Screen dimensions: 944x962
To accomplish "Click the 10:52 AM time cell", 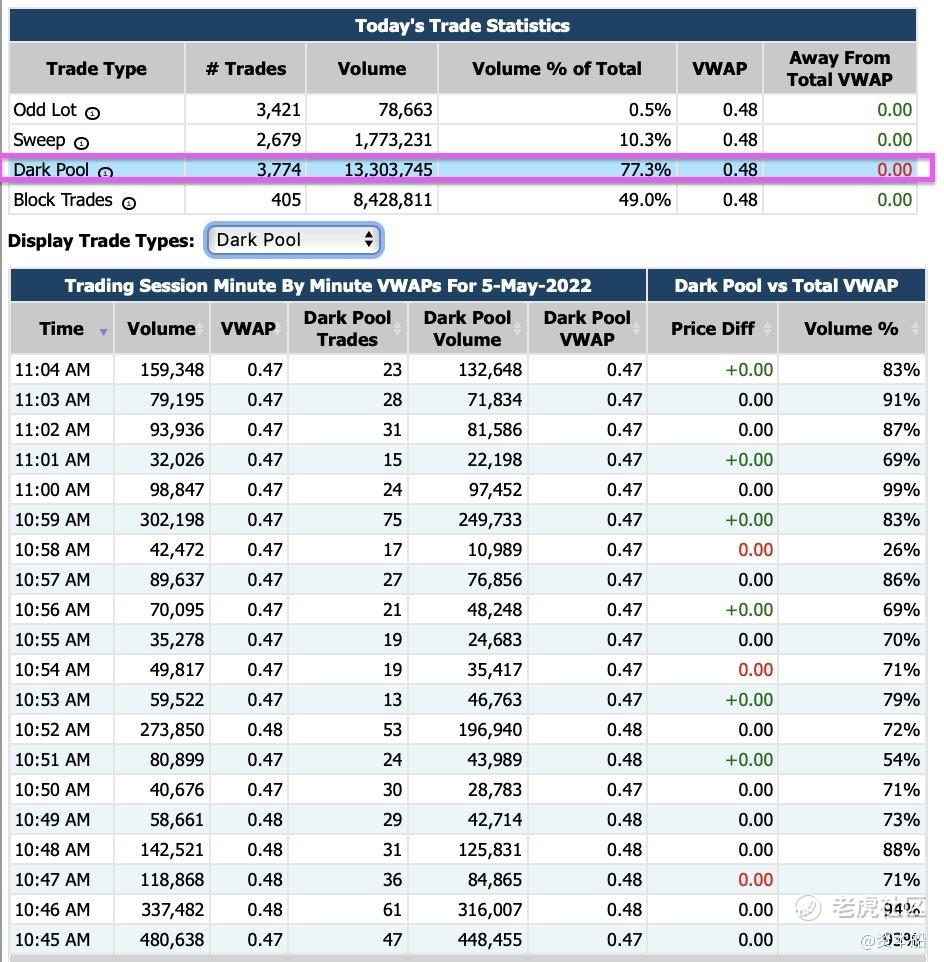I will (52, 730).
